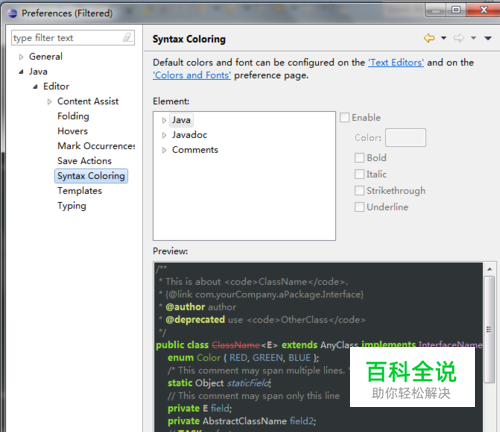The height and width of the screenshot is (432, 500).
Task: Select Javadoc in the Element list
Action: [x=189, y=135]
